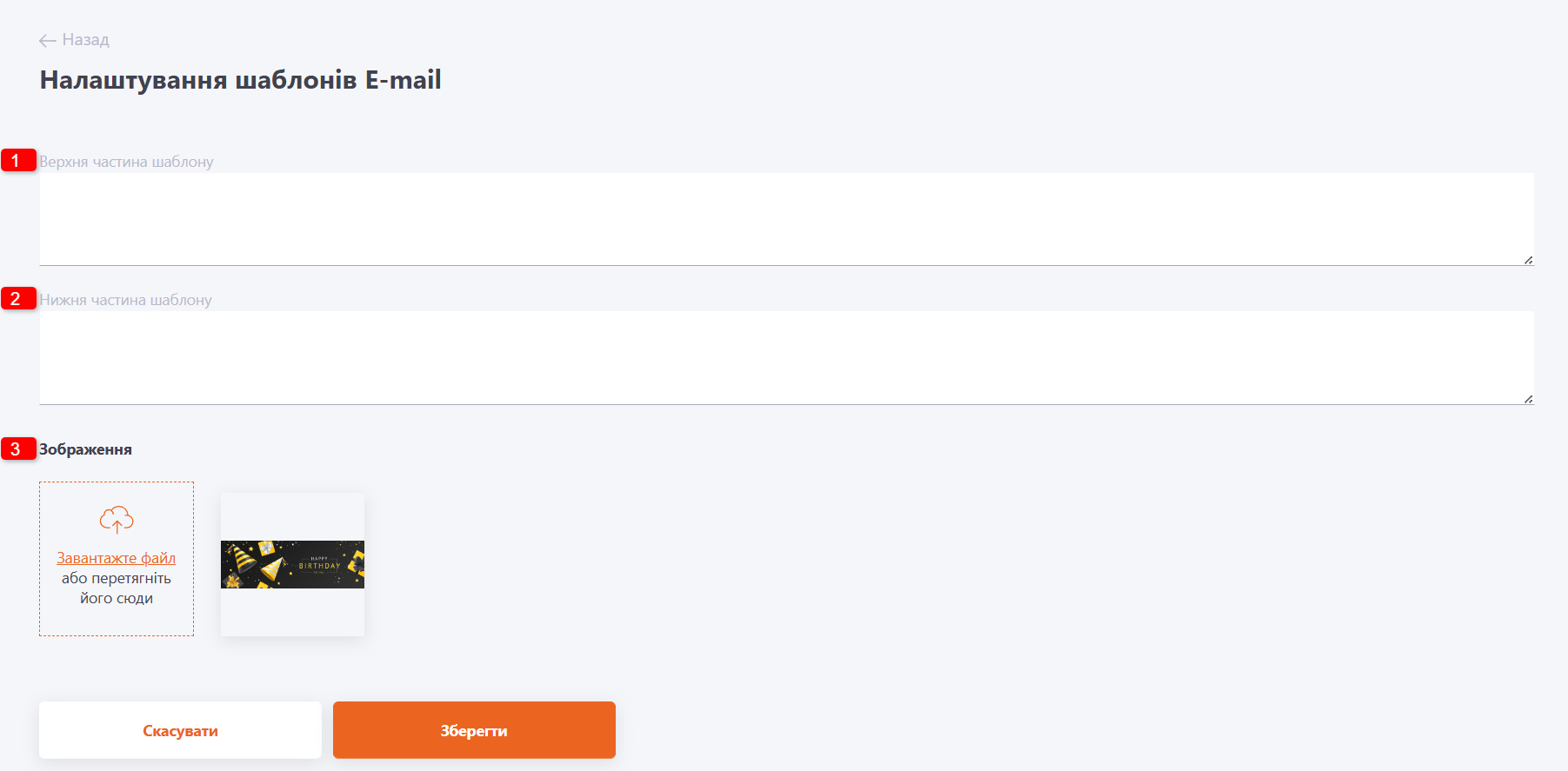Viewport: 1568px width, 771px height.
Task: Save the template with the Зберегти button
Action: coord(474,730)
